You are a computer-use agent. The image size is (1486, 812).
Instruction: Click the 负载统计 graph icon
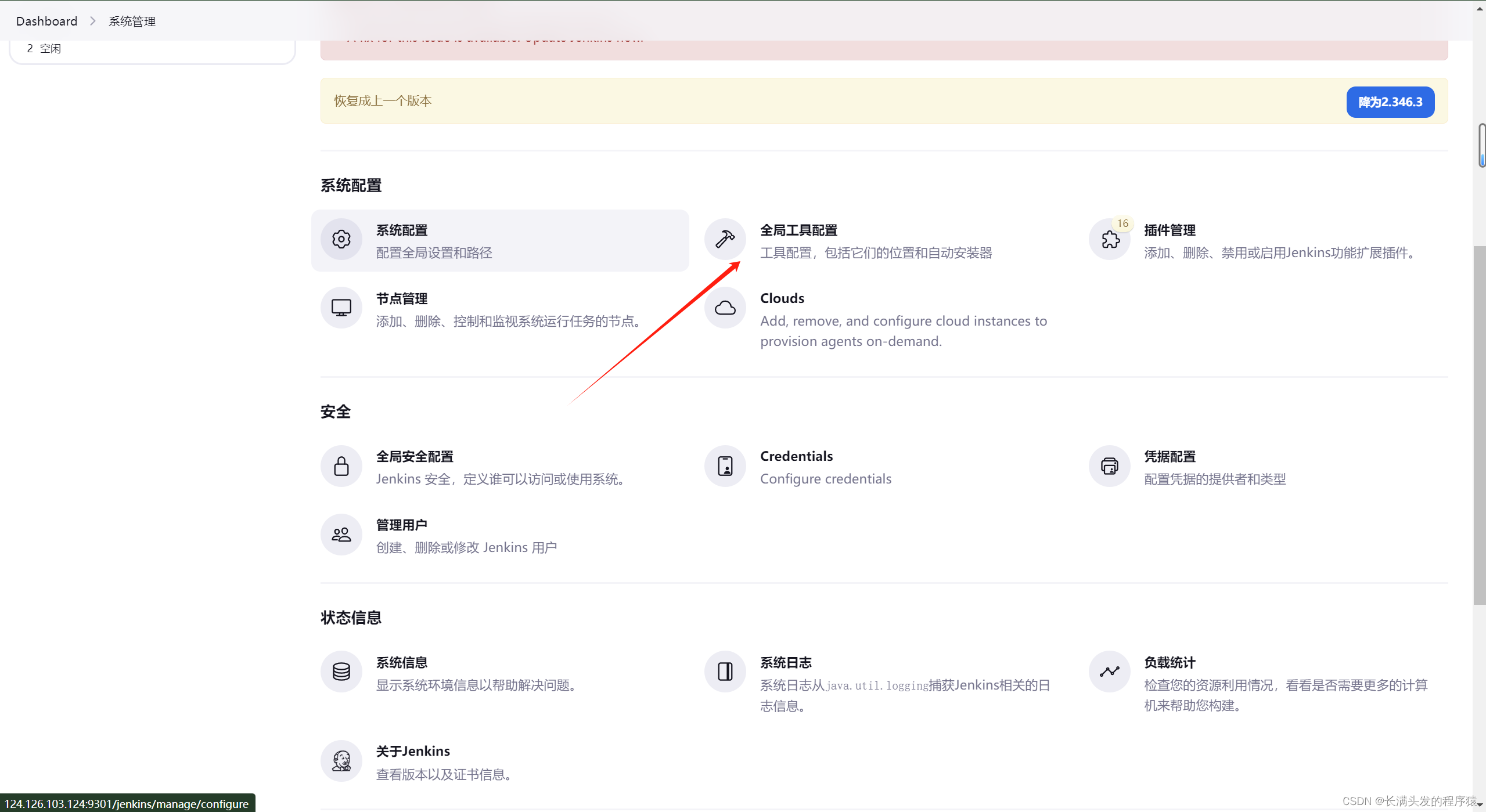(1109, 672)
